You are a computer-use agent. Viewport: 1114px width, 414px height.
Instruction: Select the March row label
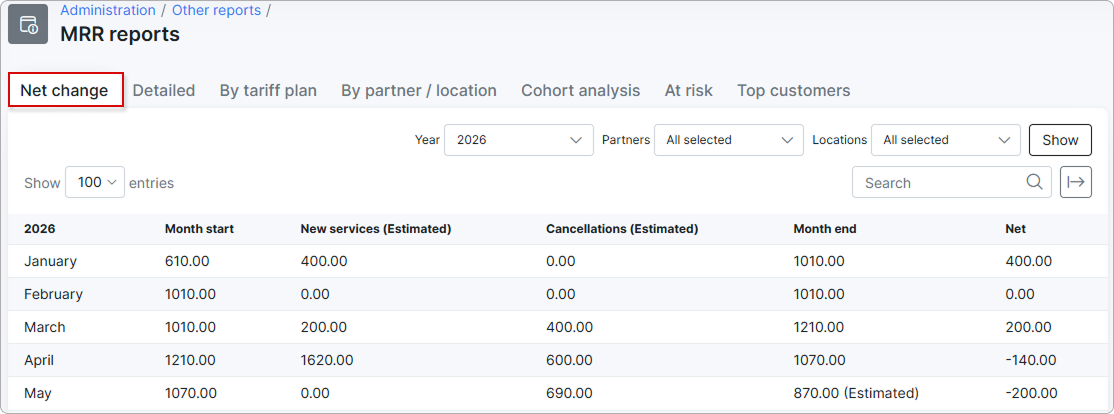click(x=45, y=327)
